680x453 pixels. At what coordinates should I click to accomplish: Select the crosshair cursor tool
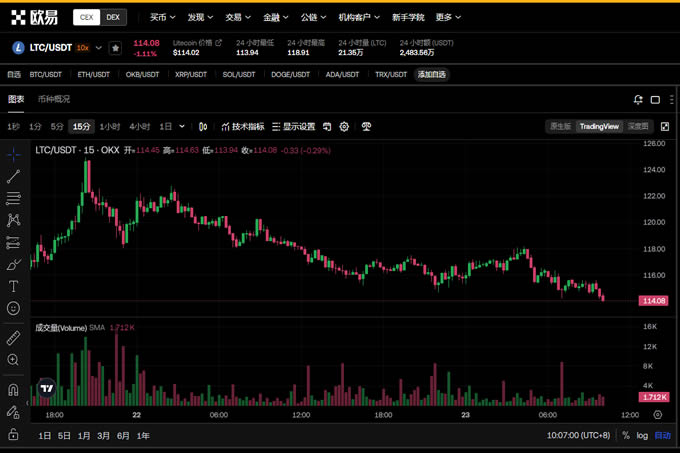(13, 154)
